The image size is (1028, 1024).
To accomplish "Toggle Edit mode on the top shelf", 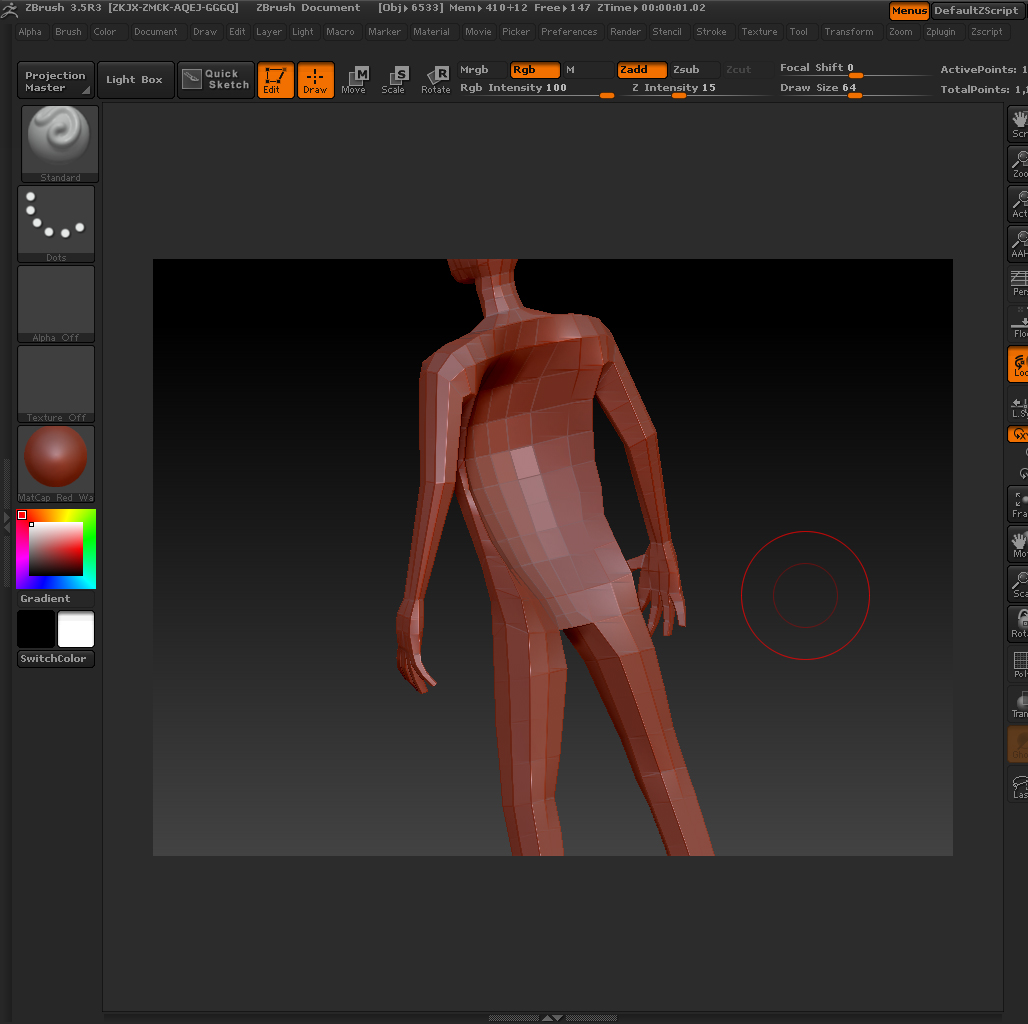I will tap(275, 80).
